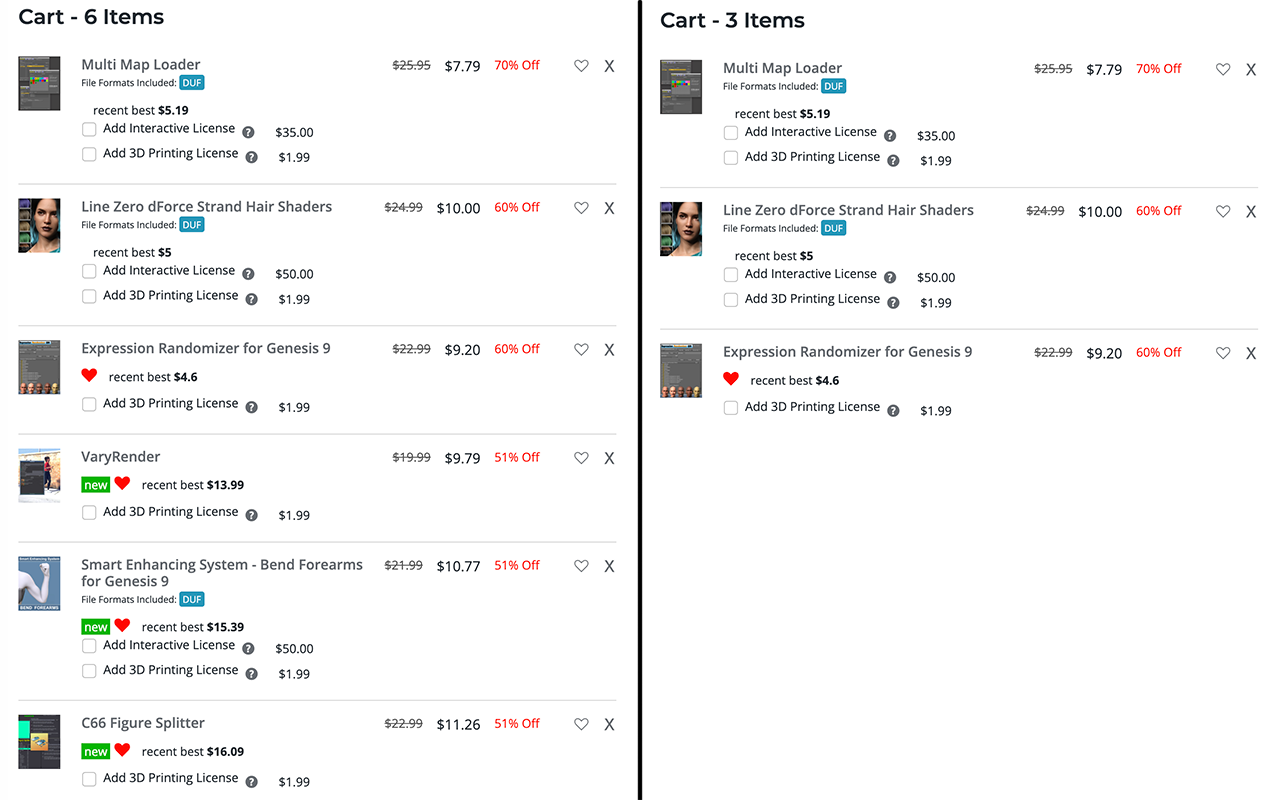Click help icon beside Smart Enhancing Interactive License

tap(248, 649)
